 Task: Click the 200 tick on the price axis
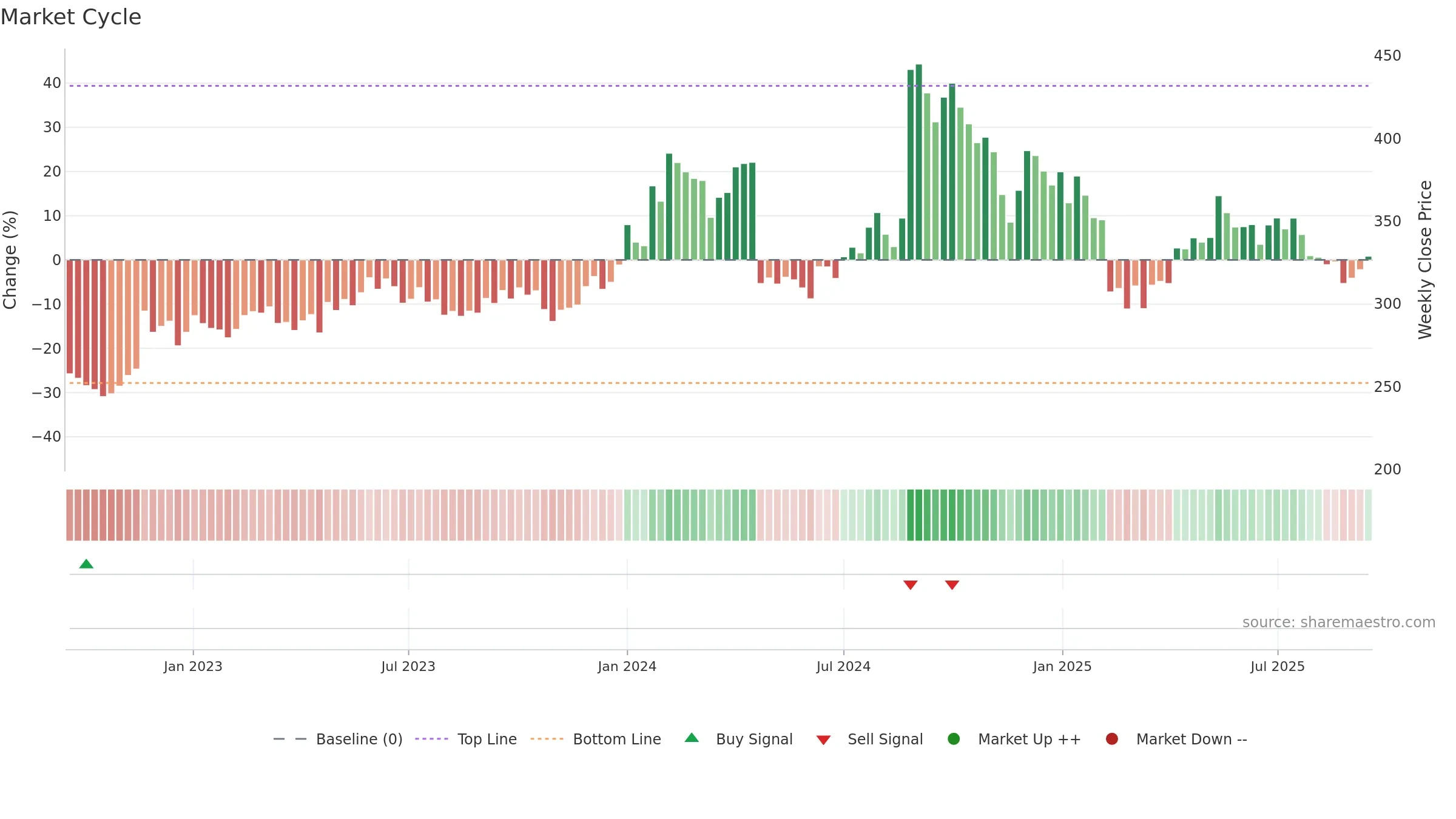pos(1387,470)
